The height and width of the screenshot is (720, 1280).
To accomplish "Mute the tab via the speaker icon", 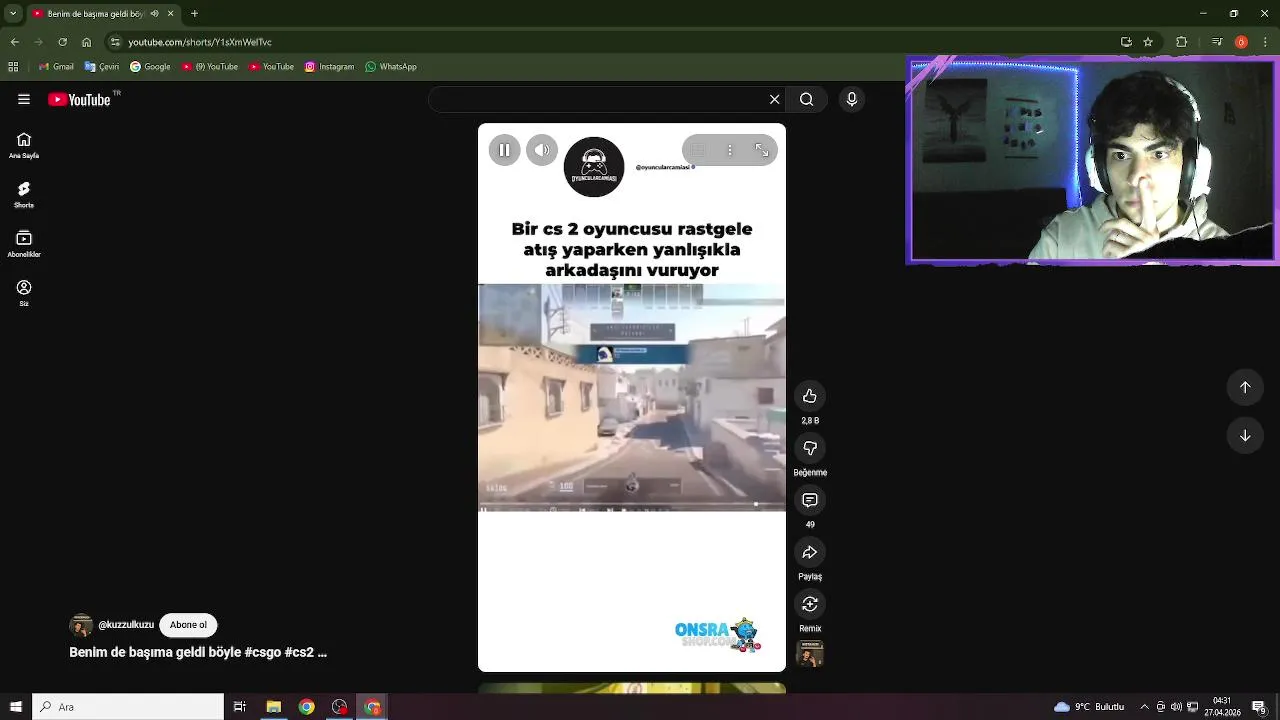I will pyautogui.click(x=153, y=13).
